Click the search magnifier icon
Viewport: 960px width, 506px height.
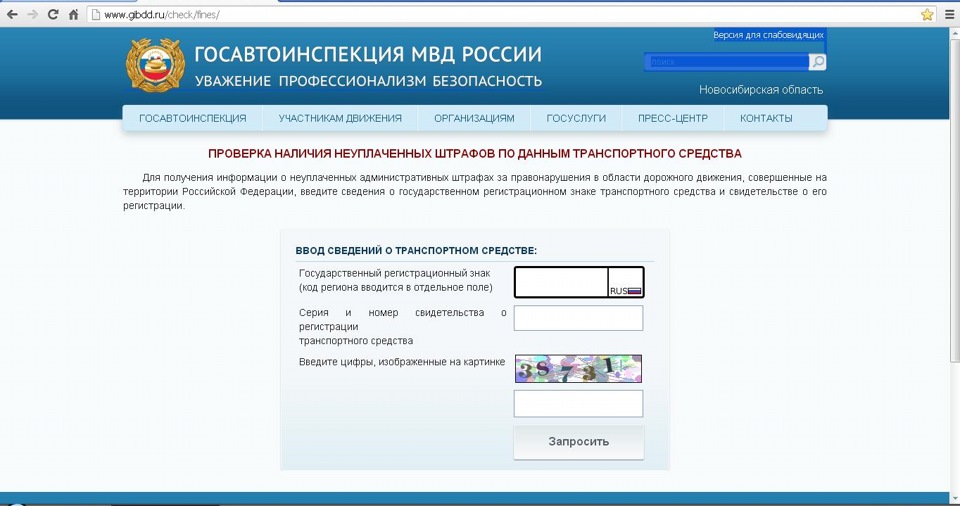(x=817, y=62)
